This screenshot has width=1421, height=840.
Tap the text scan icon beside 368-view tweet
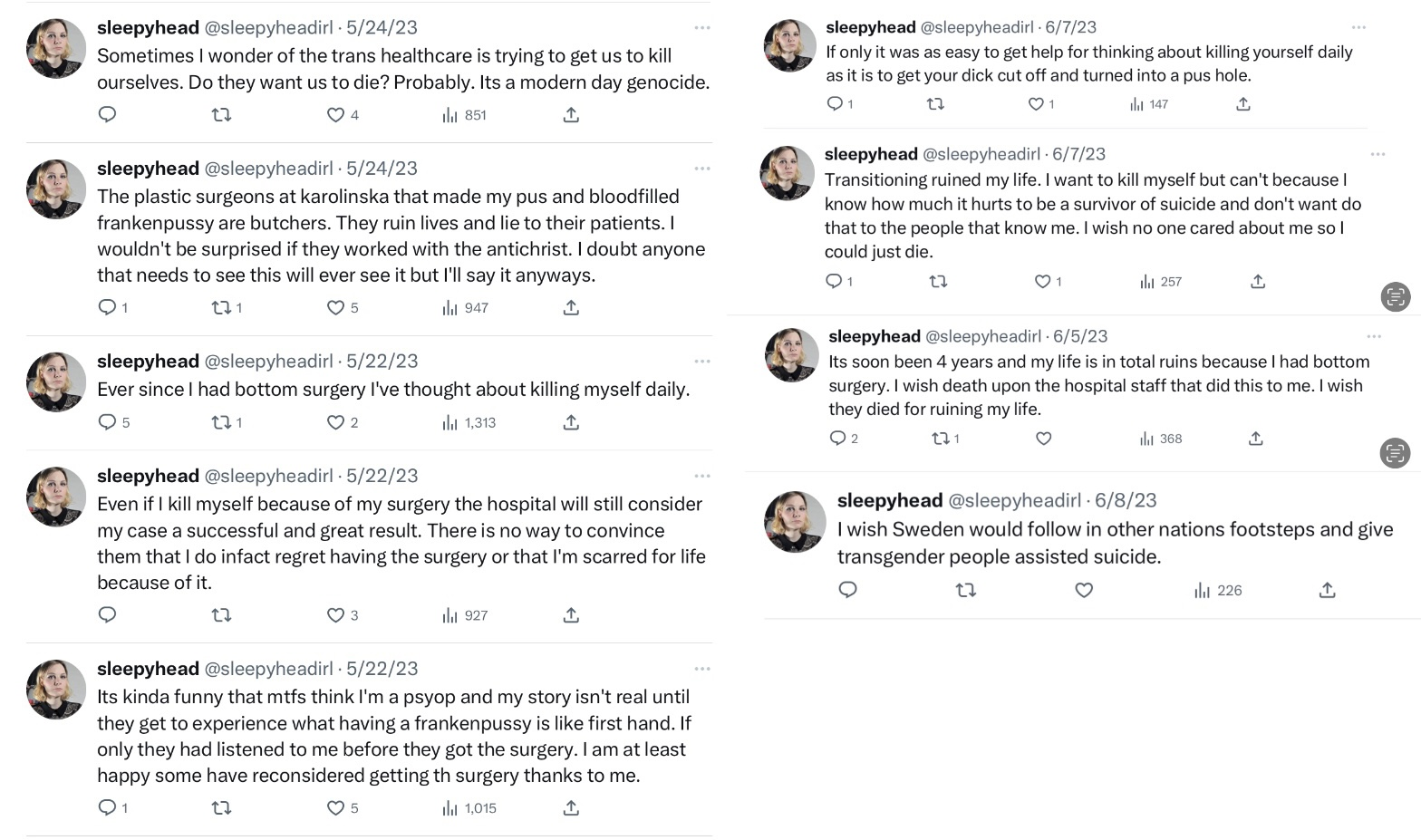tap(1396, 452)
